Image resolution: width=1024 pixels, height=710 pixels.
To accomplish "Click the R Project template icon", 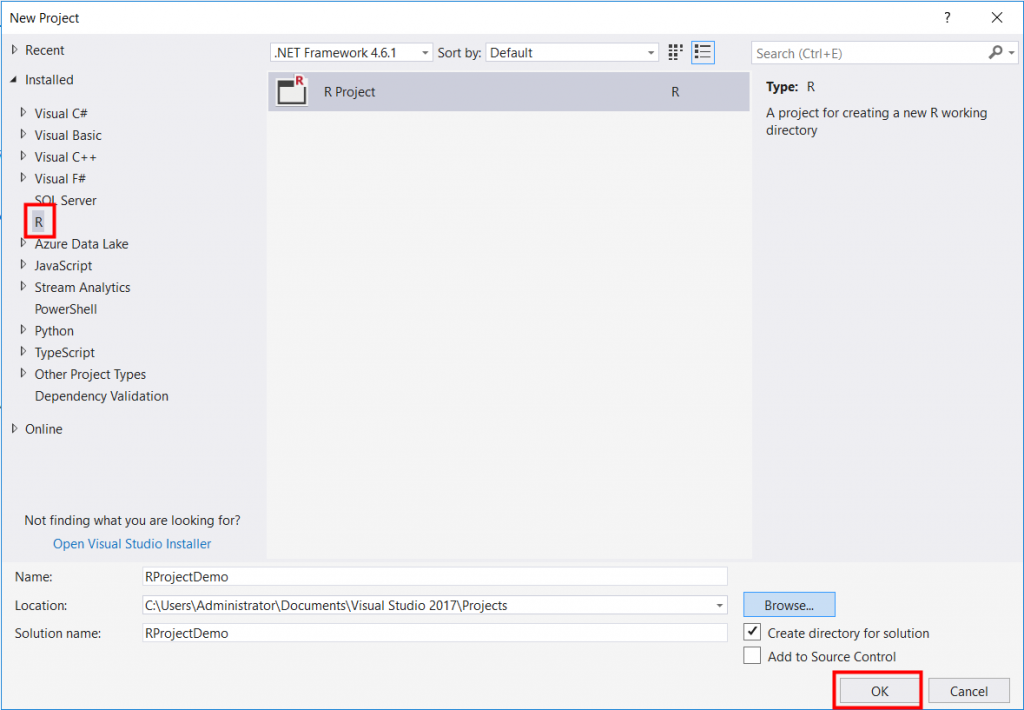I will coord(291,91).
